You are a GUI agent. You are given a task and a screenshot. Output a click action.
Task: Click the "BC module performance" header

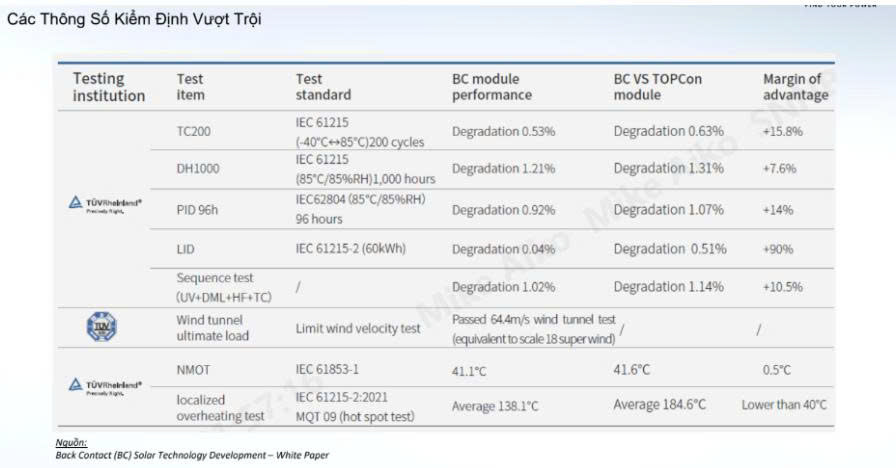tap(492, 87)
